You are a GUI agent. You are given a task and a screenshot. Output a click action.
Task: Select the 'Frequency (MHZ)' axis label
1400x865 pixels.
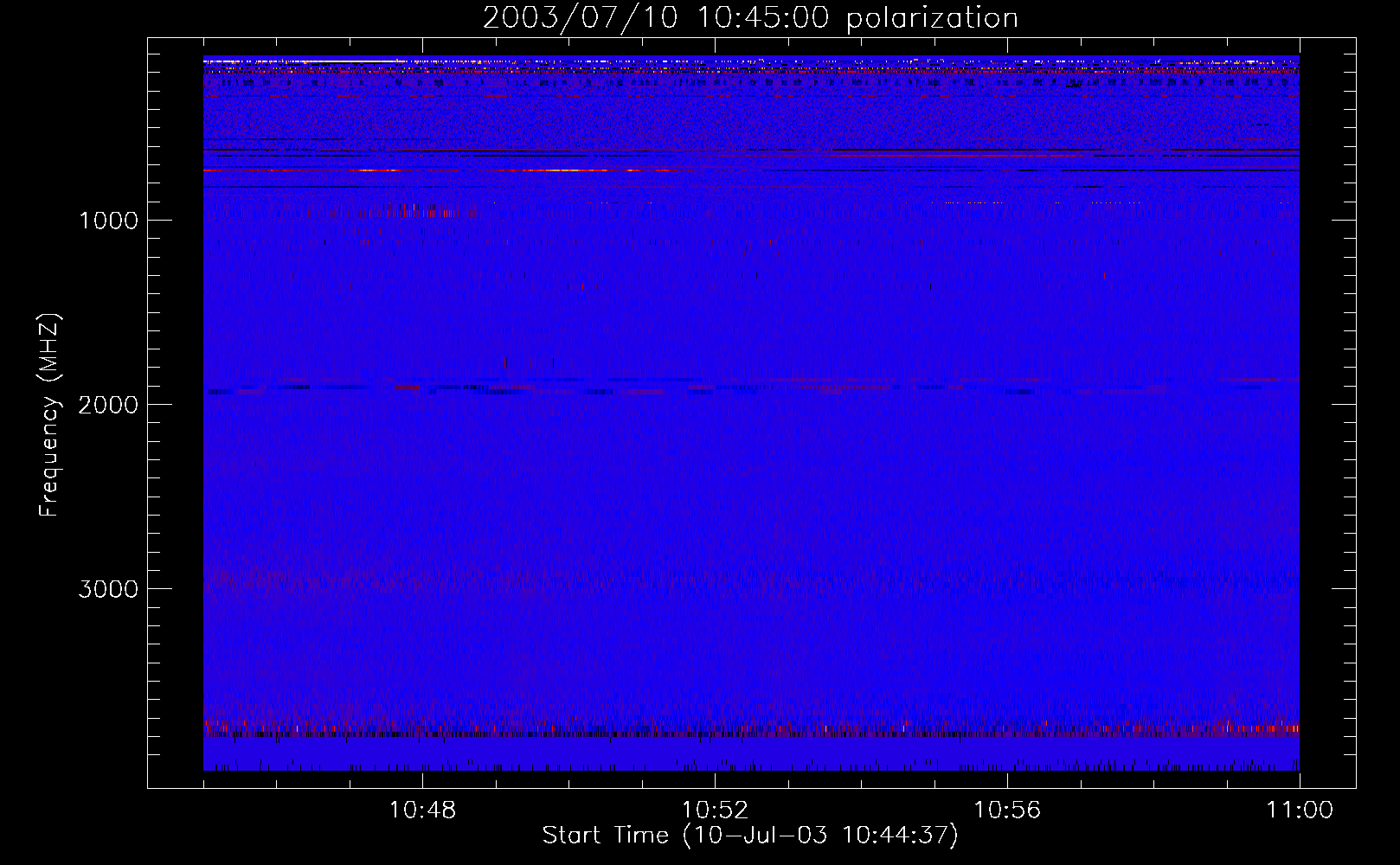coord(49,415)
